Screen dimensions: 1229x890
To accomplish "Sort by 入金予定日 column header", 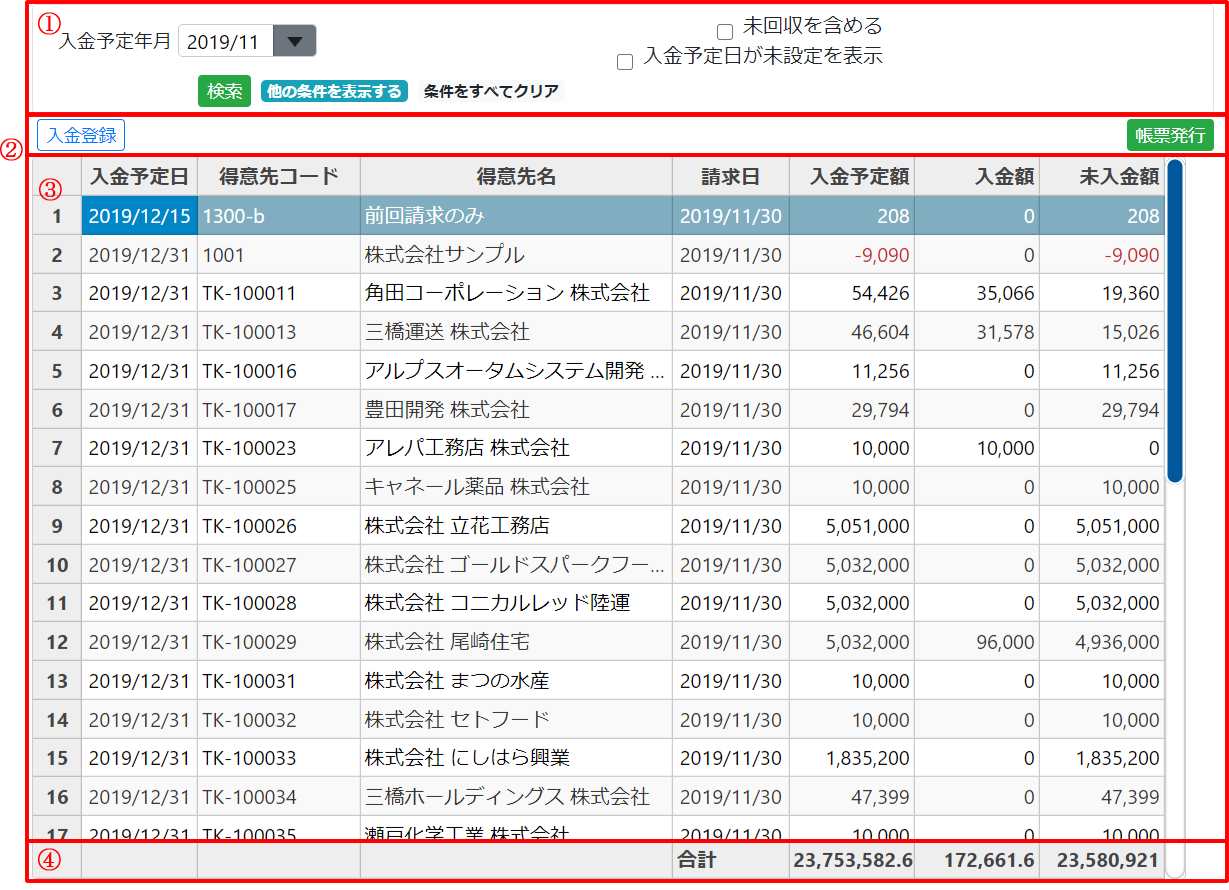I will pyautogui.click(x=139, y=177).
